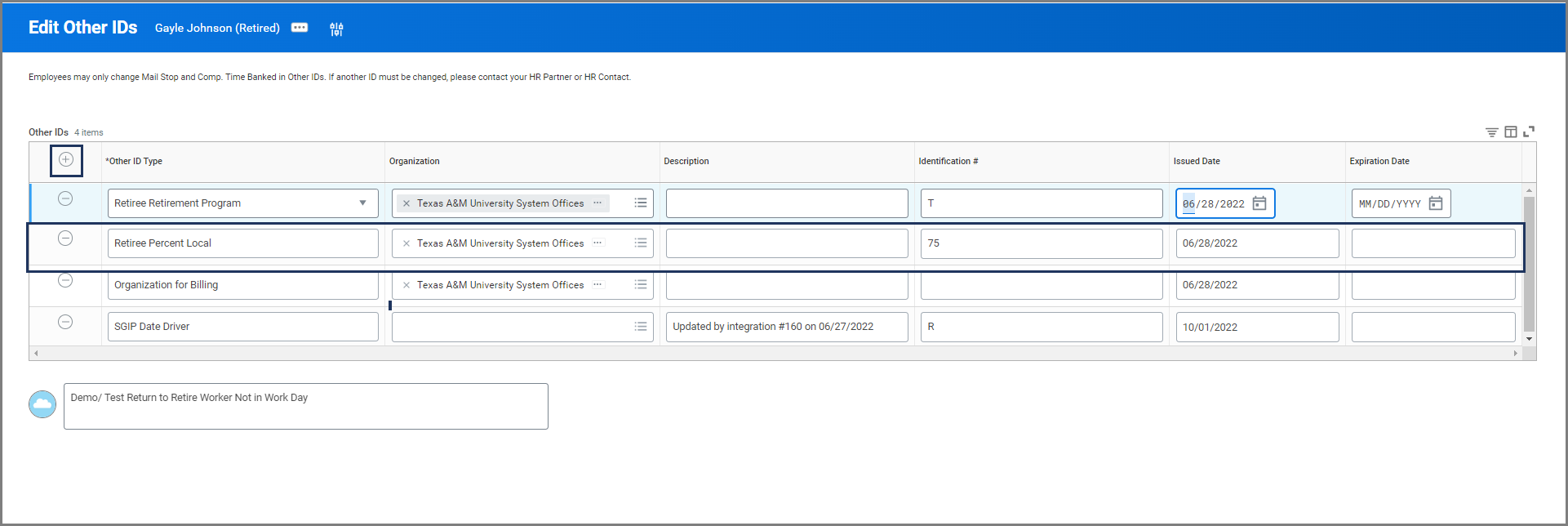Image resolution: width=1568 pixels, height=526 pixels.
Task: Open related actions next to Gayle Johnson
Action: tap(300, 28)
